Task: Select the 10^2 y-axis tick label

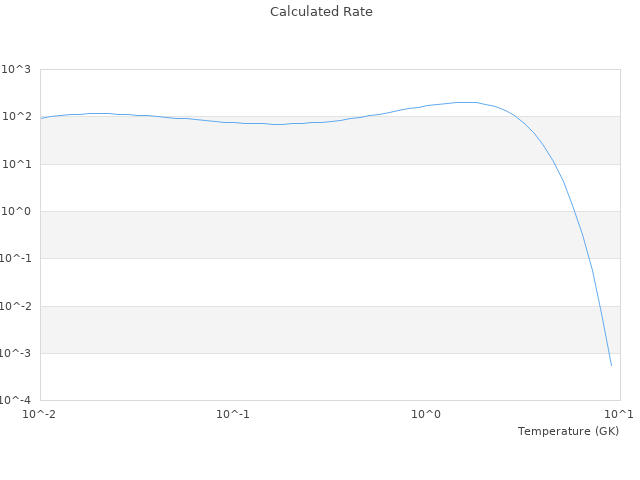Action: (16, 117)
